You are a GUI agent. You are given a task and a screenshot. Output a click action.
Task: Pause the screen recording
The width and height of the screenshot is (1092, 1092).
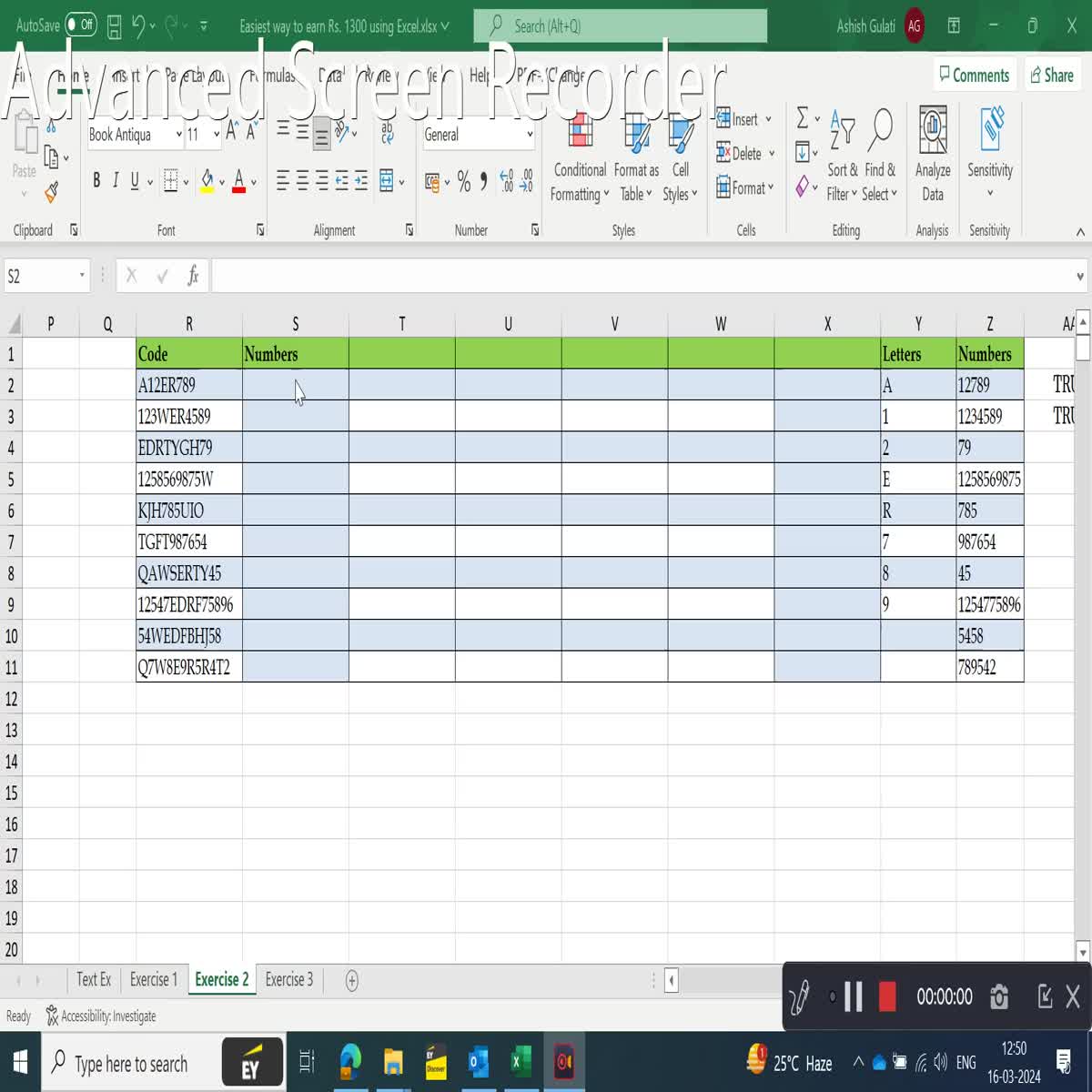(x=852, y=996)
